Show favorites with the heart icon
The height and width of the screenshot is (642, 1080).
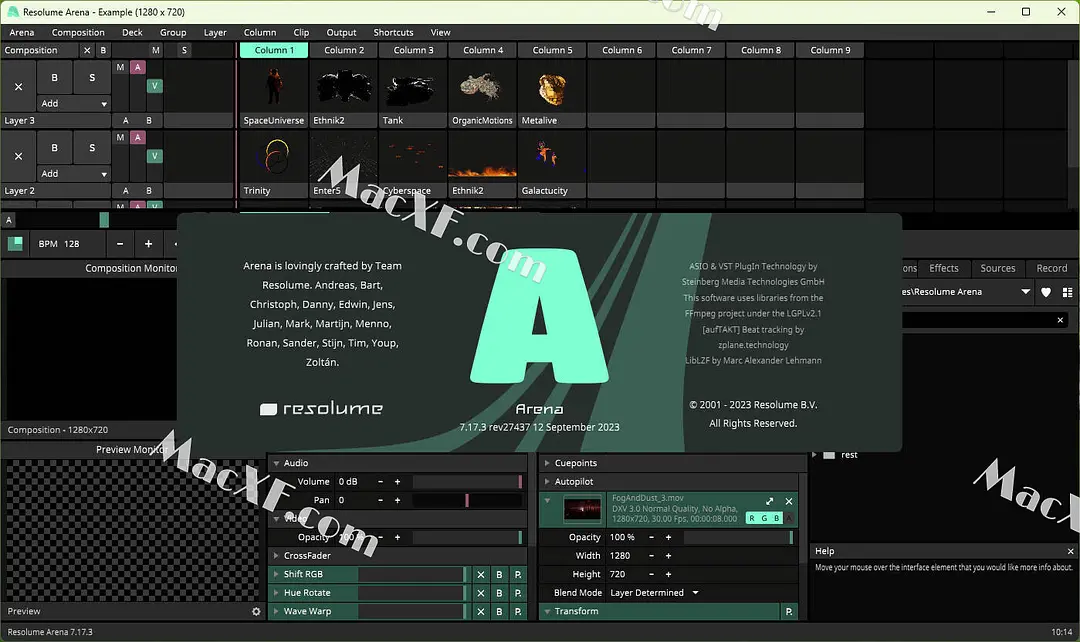point(1046,292)
